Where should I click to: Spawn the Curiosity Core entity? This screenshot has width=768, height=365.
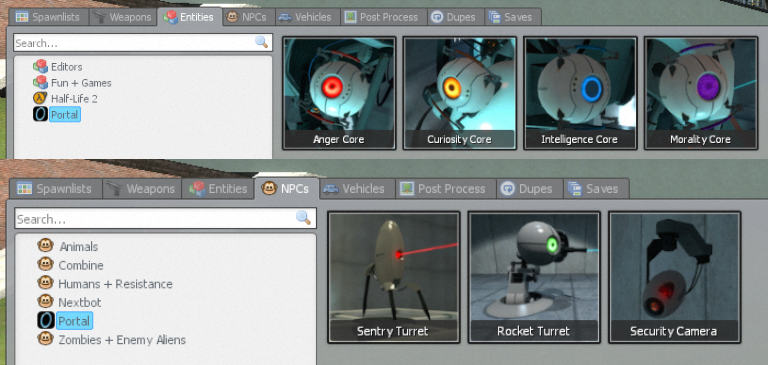pos(459,93)
